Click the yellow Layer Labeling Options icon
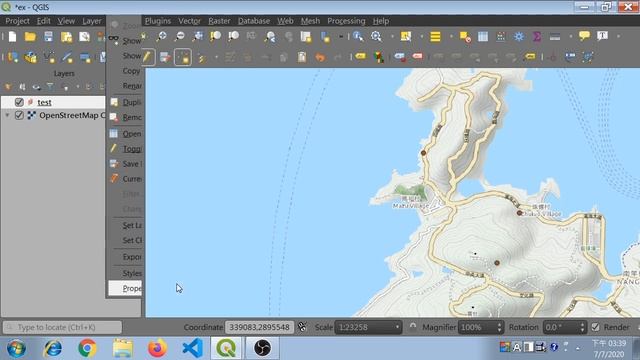The width and height of the screenshot is (640, 360). point(360,57)
